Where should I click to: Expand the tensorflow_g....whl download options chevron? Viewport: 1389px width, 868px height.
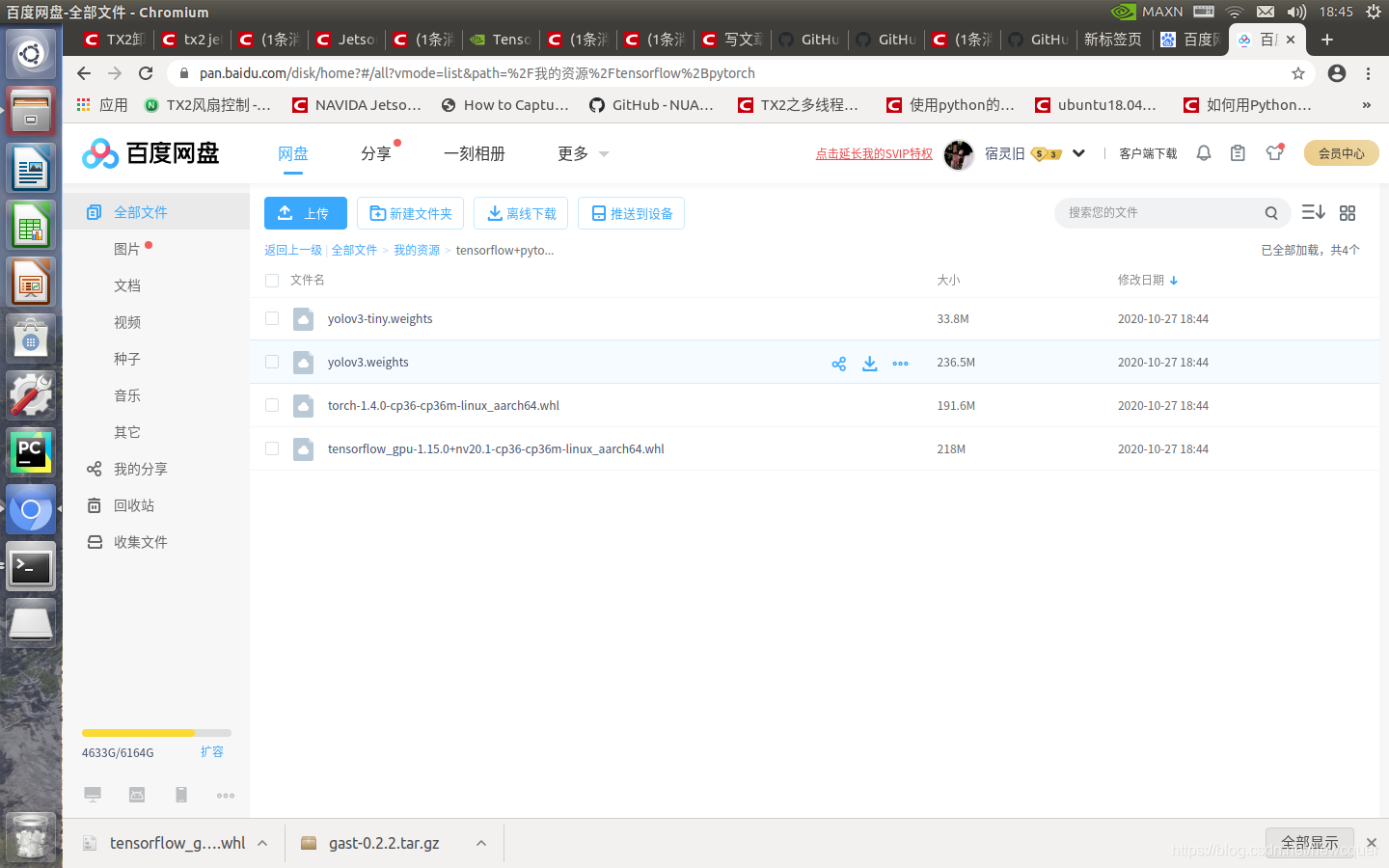tap(262, 843)
